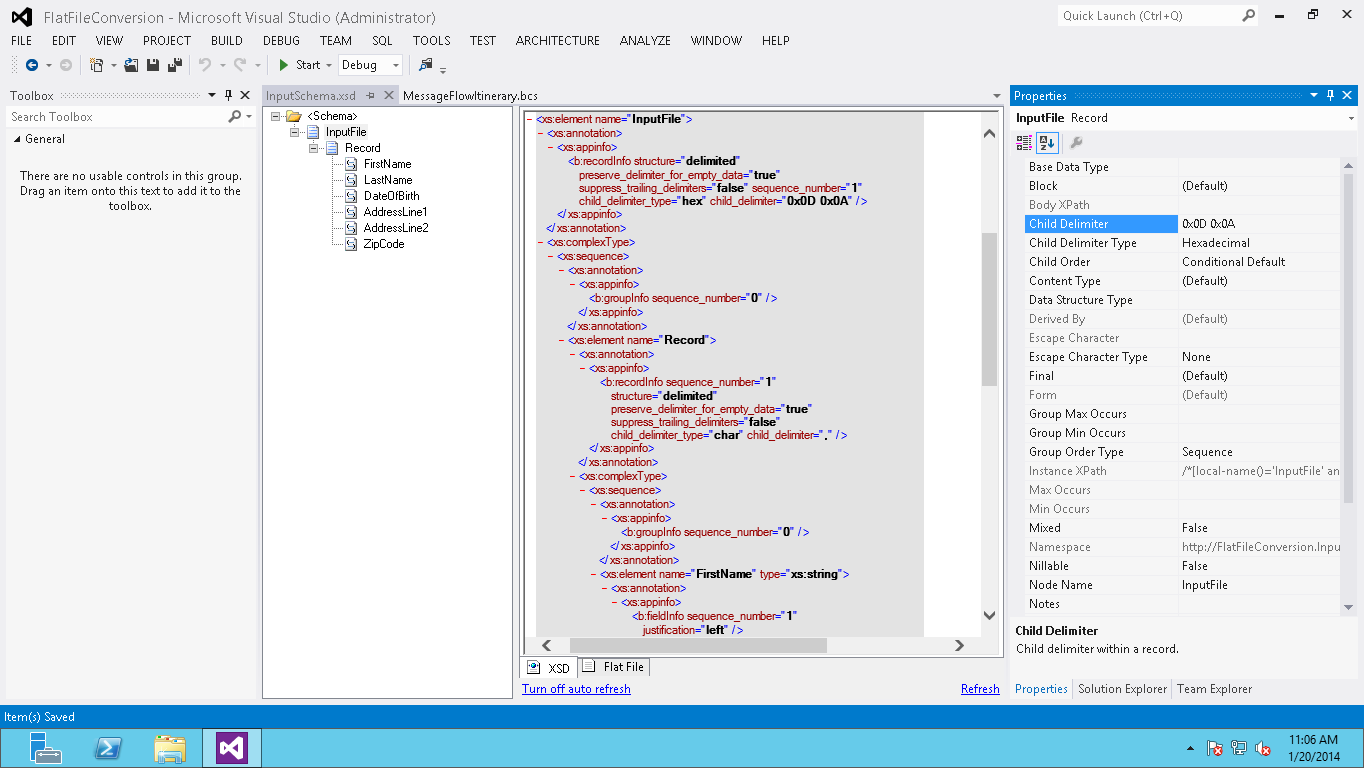Click the Search Toolbox magnifier icon
1364x768 pixels.
pos(235,117)
